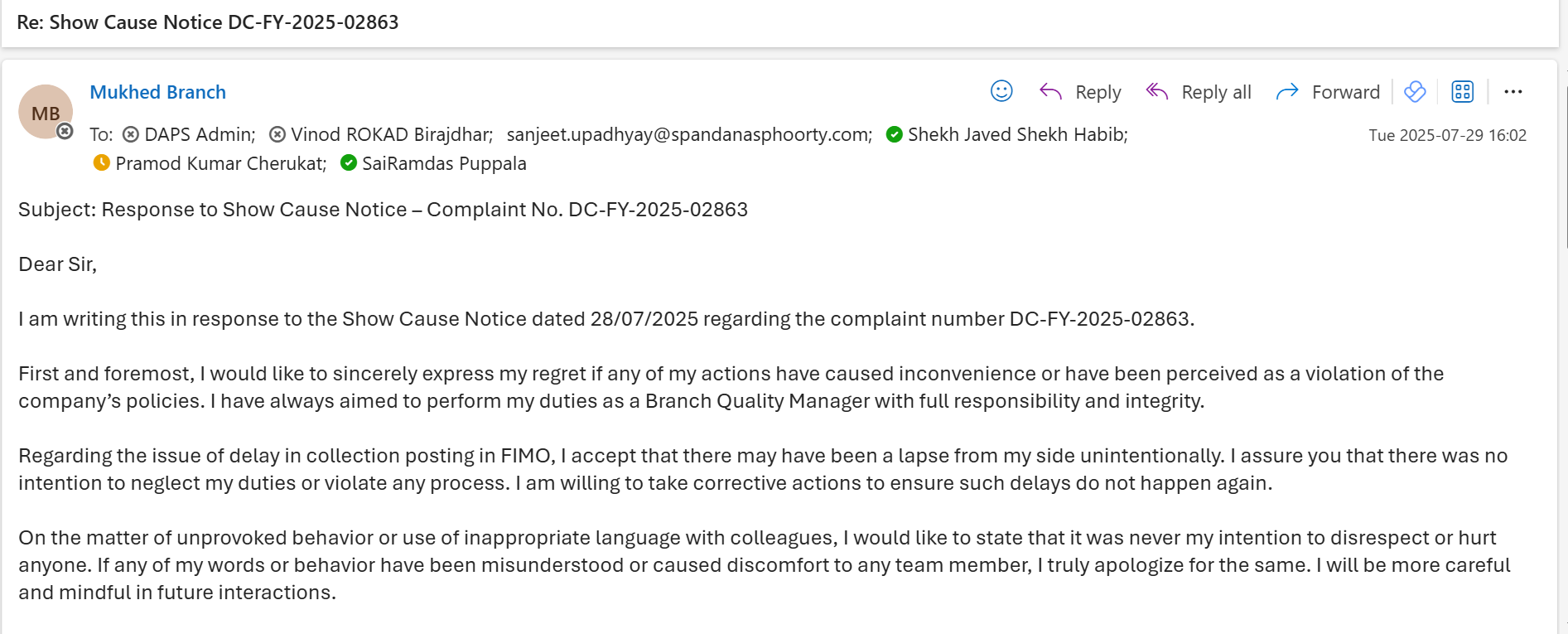Click the MB sender avatar

46,112
